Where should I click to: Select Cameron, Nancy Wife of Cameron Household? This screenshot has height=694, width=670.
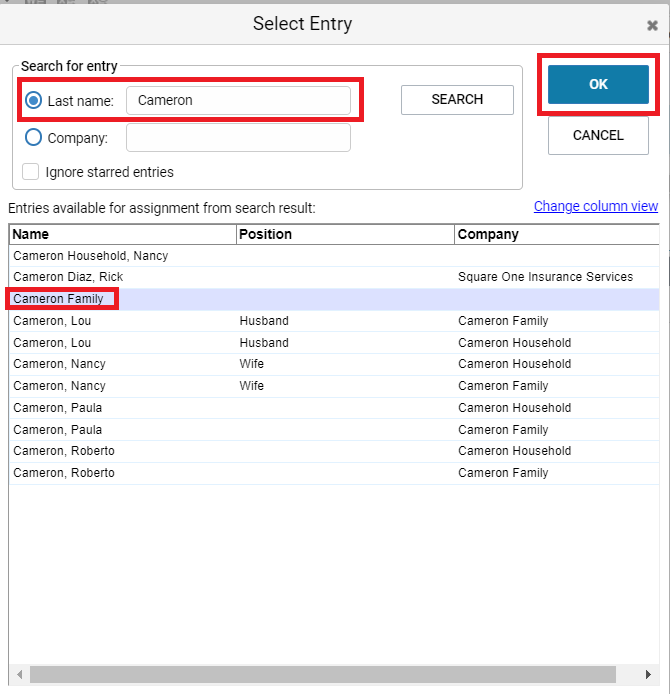[x=334, y=364]
